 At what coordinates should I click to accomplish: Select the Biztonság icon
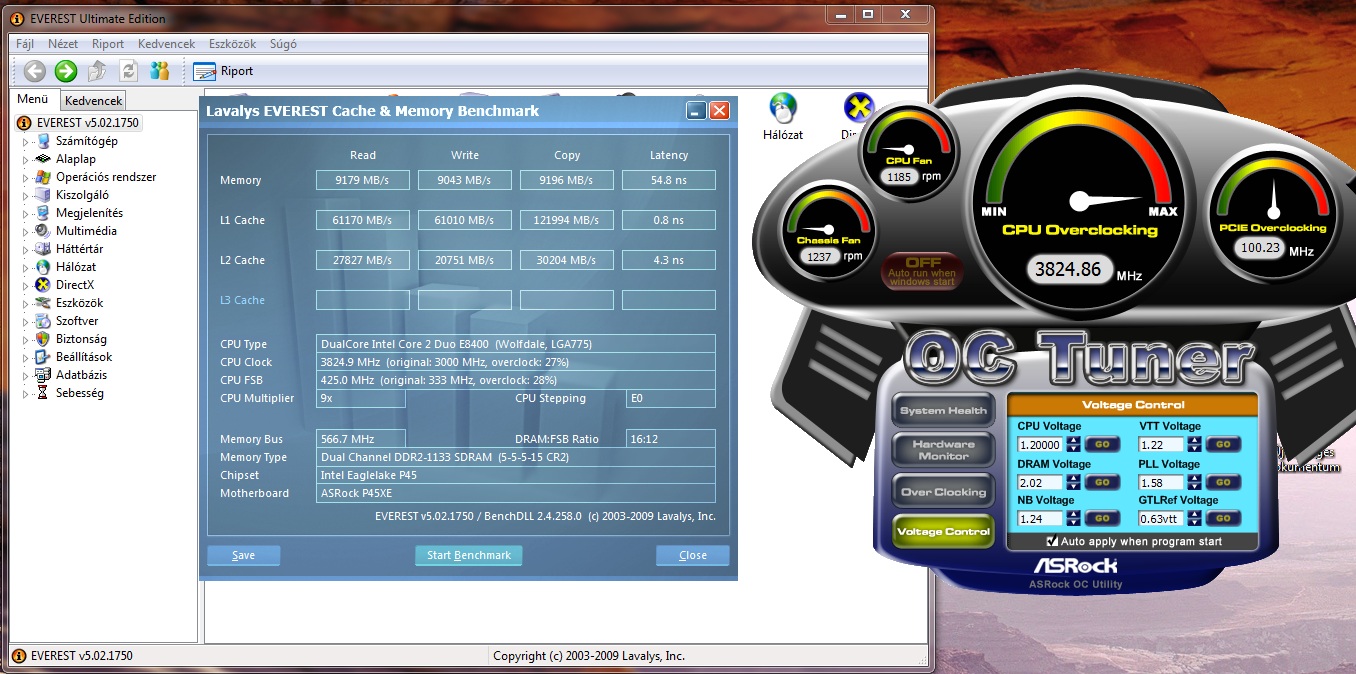coord(43,339)
